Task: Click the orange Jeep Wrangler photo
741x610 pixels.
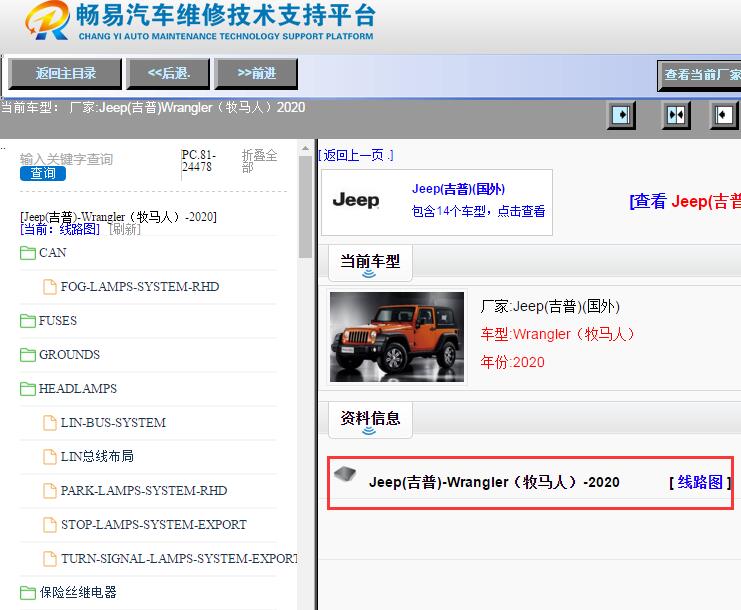Action: click(x=397, y=336)
